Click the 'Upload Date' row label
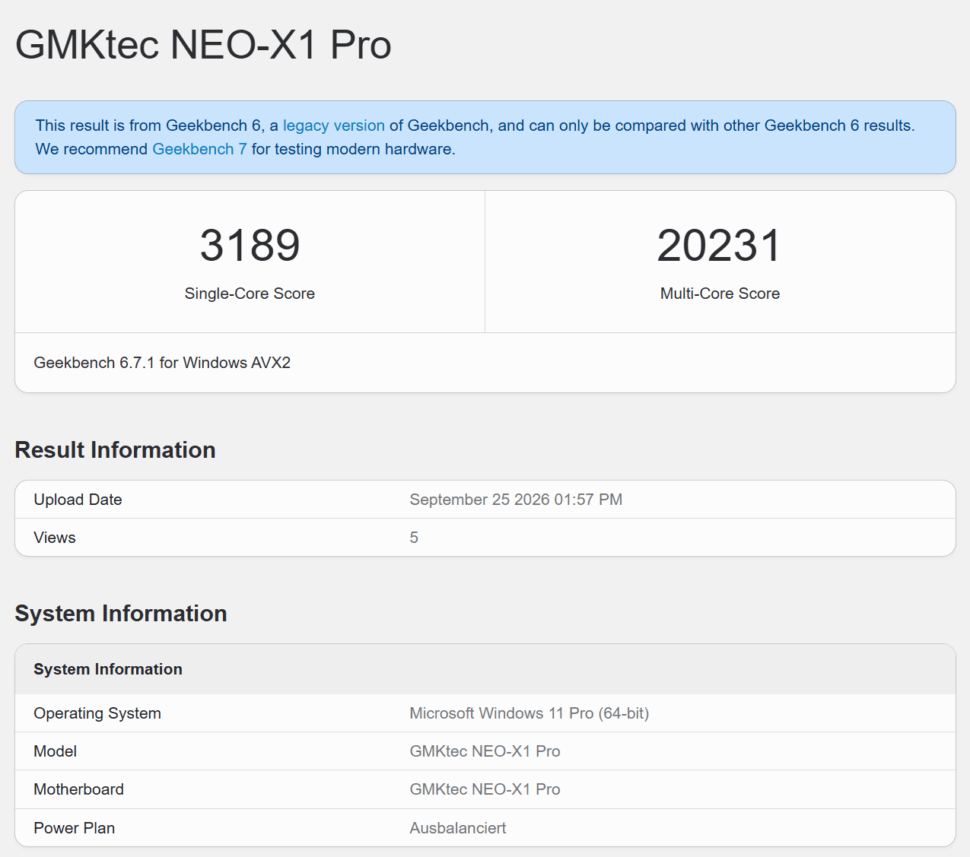The height and width of the screenshot is (857, 970). 78,499
